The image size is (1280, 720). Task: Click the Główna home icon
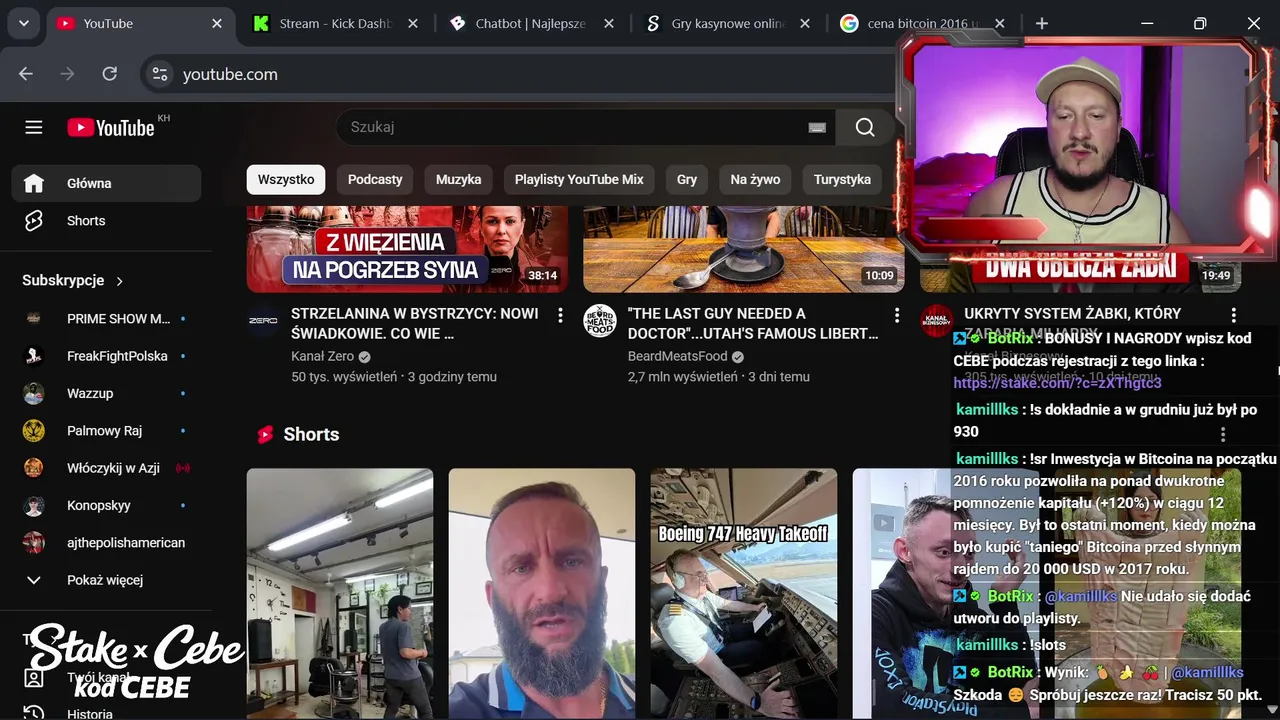point(34,183)
